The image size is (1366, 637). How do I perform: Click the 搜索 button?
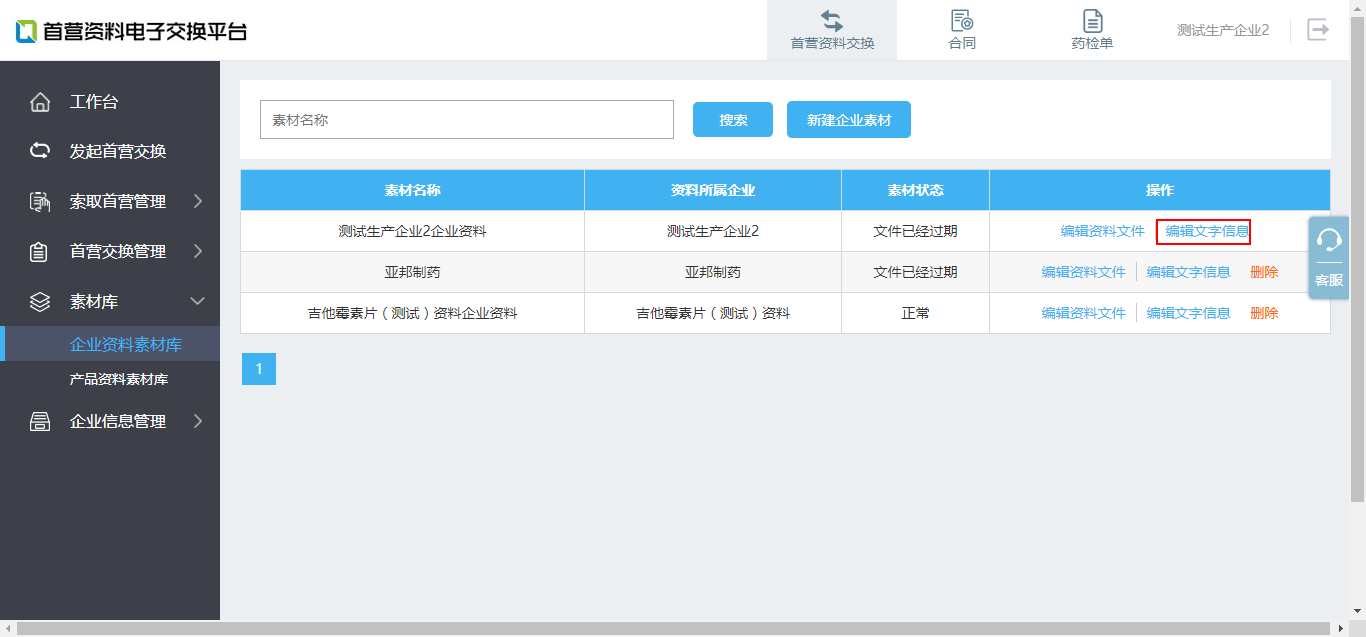click(x=733, y=119)
